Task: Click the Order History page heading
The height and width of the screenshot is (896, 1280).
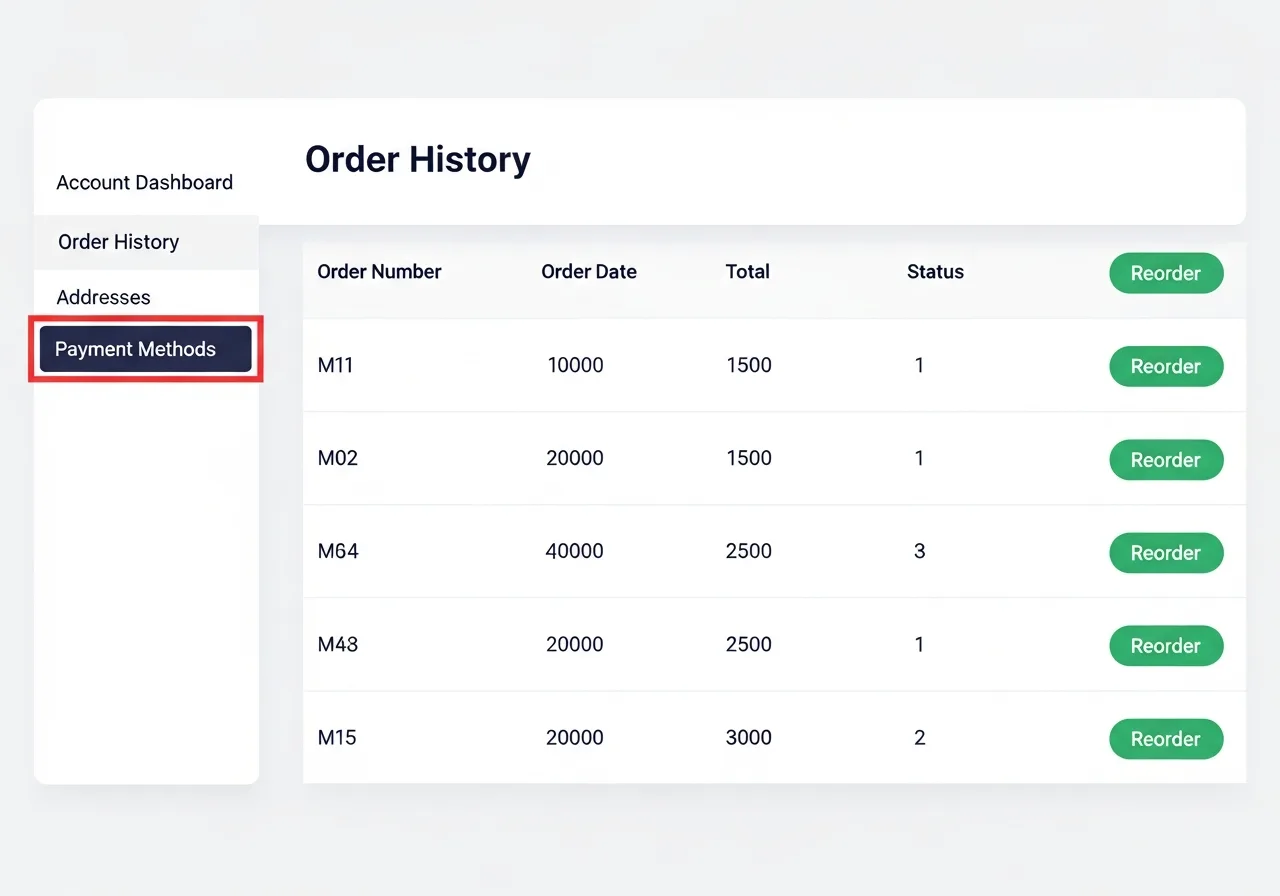Action: 417,160
